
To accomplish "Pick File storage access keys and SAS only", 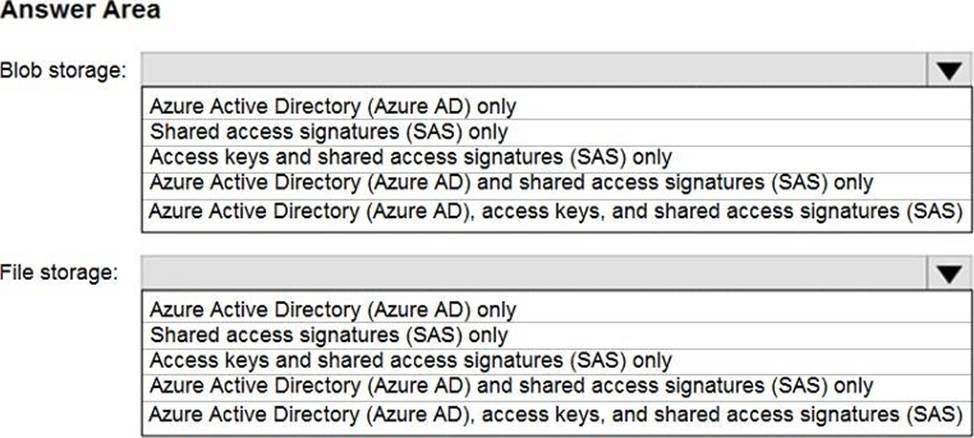I will pyautogui.click(x=410, y=360).
